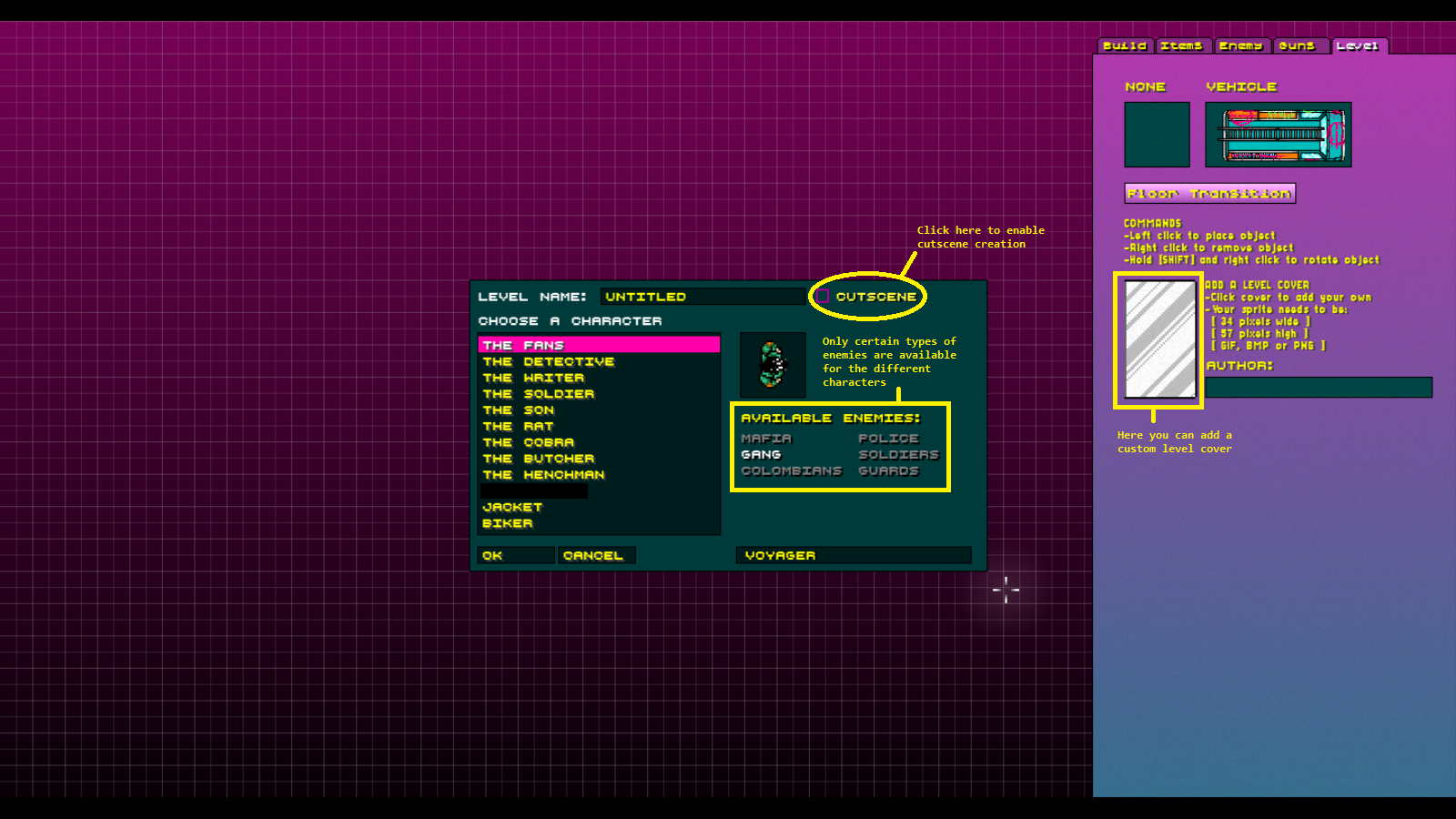Toggle Gang in available enemies
The width and height of the screenshot is (1456, 819).
click(761, 455)
